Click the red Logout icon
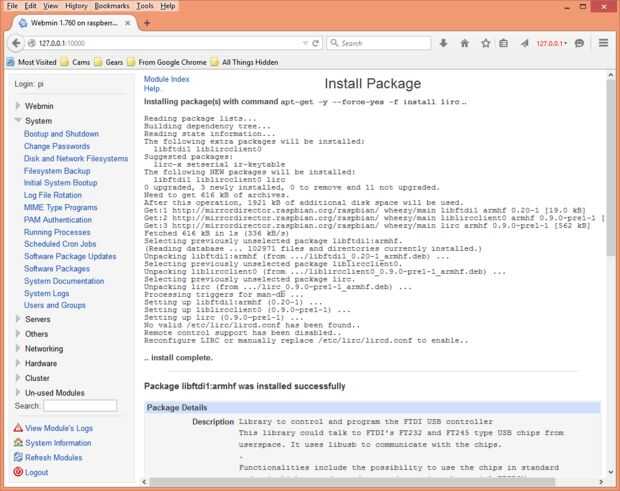This screenshot has height=491, width=620. pos(18,472)
